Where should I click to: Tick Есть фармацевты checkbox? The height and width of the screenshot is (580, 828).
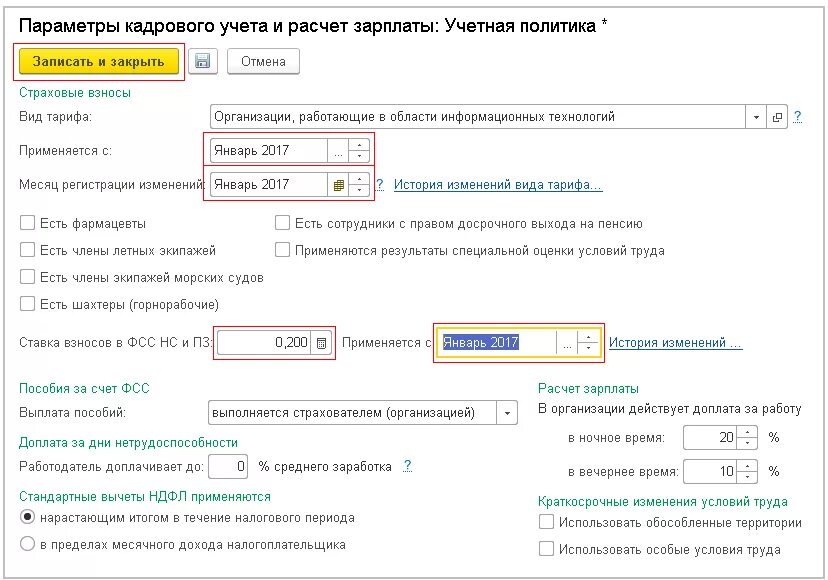(27, 223)
